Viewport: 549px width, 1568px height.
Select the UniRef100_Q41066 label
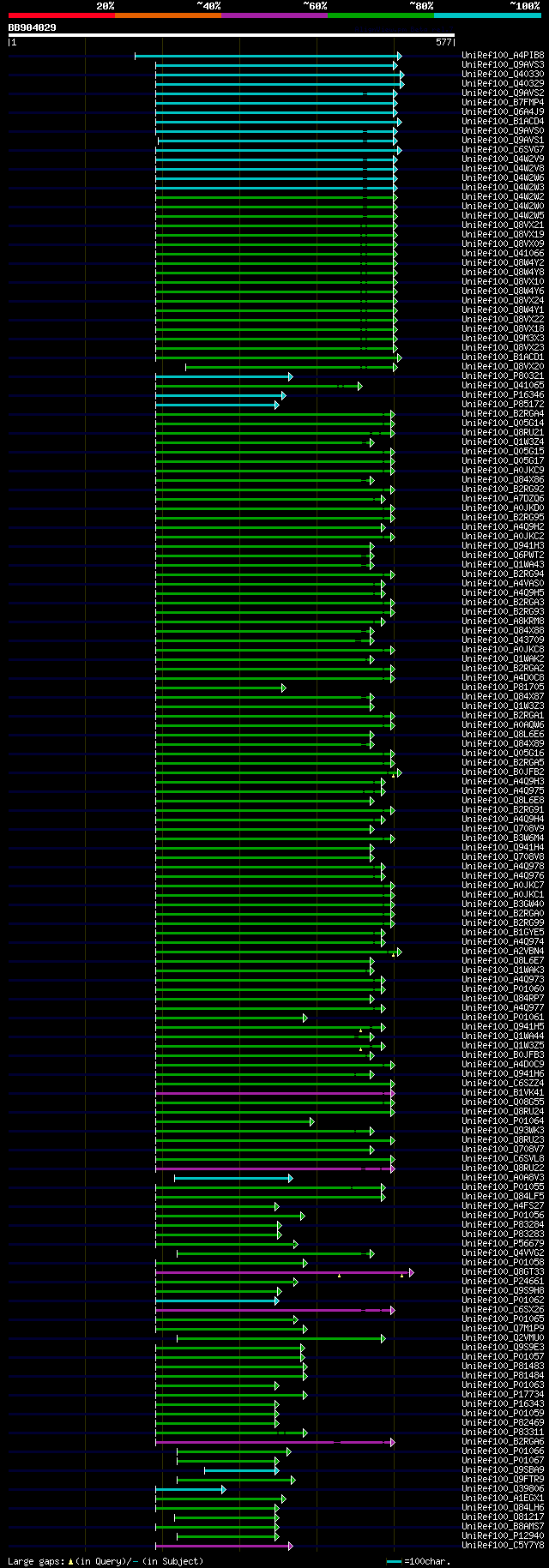click(503, 254)
